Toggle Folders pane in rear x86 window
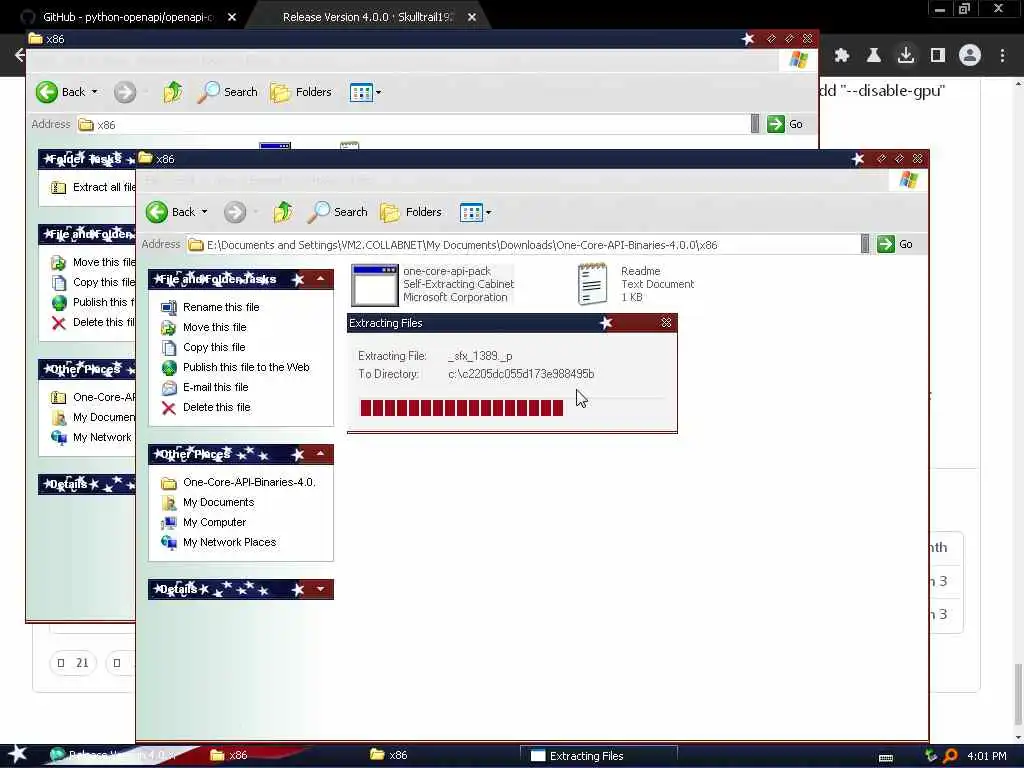The width and height of the screenshot is (1024, 768). [x=301, y=91]
